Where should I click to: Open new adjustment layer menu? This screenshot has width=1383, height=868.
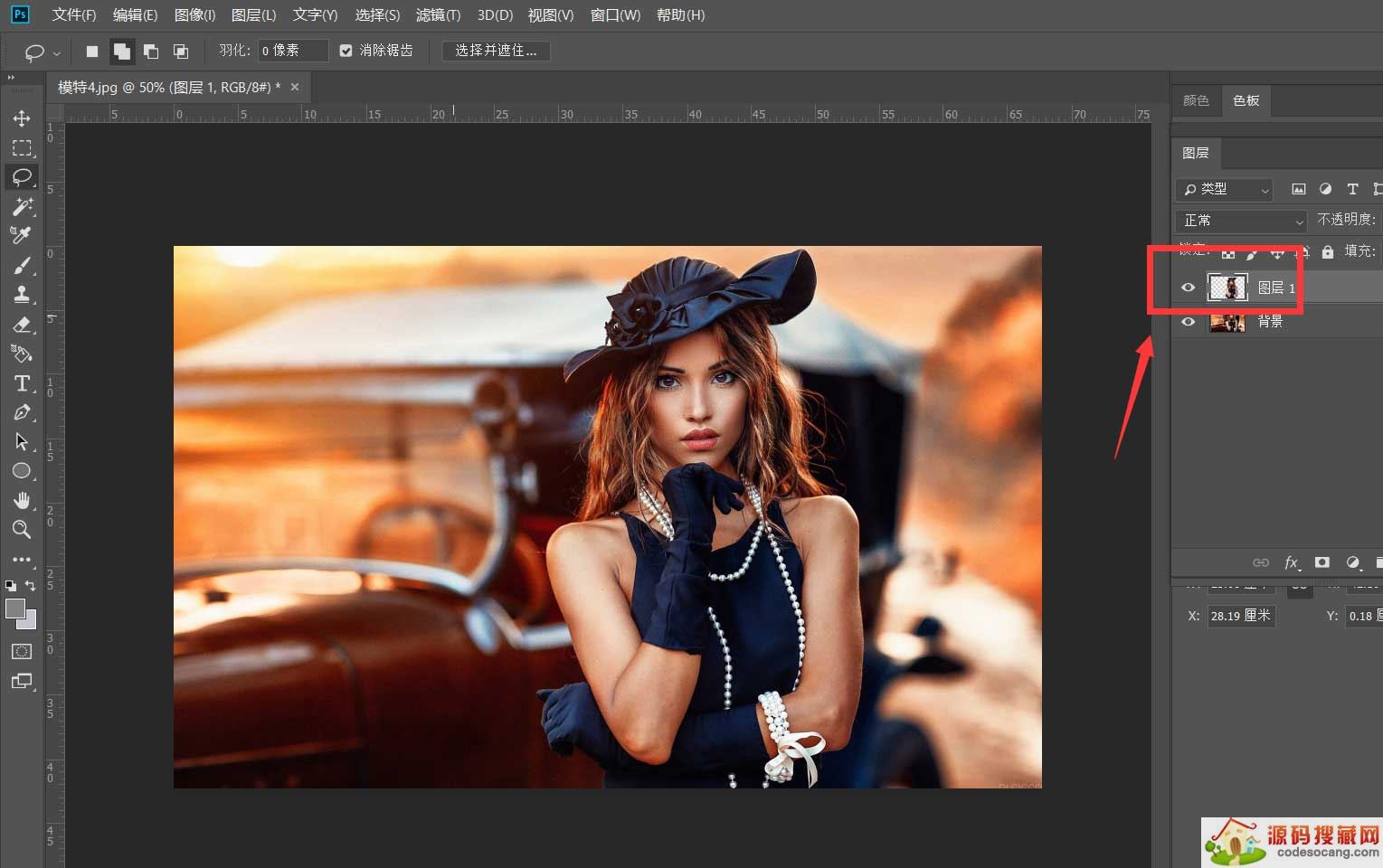tap(1353, 562)
